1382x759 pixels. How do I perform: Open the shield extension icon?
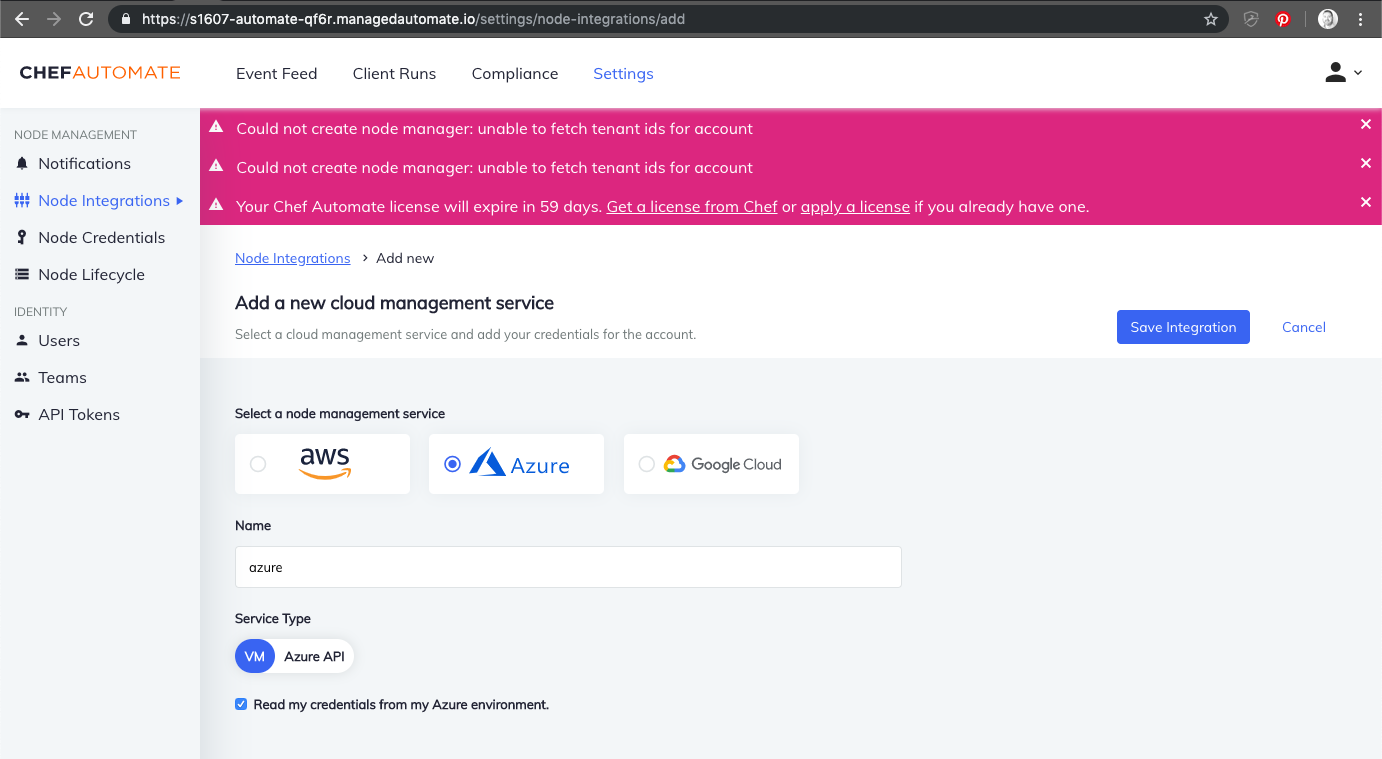(1251, 19)
